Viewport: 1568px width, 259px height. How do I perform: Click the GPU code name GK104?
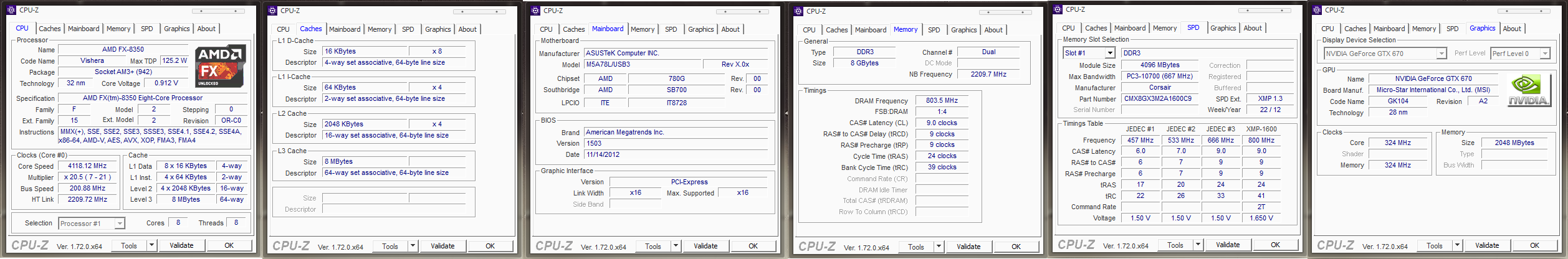tap(1398, 101)
